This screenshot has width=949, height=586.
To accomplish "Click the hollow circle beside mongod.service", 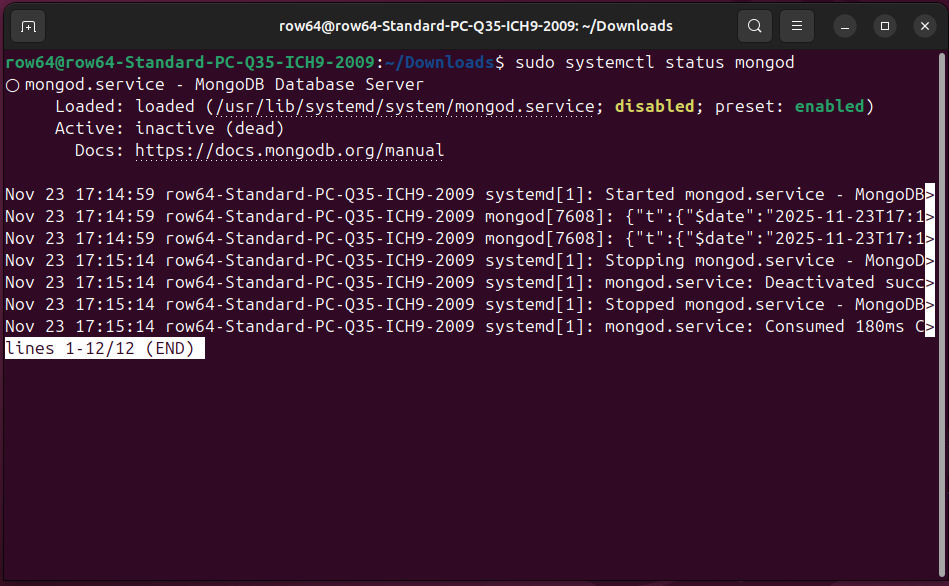I will [12, 85].
